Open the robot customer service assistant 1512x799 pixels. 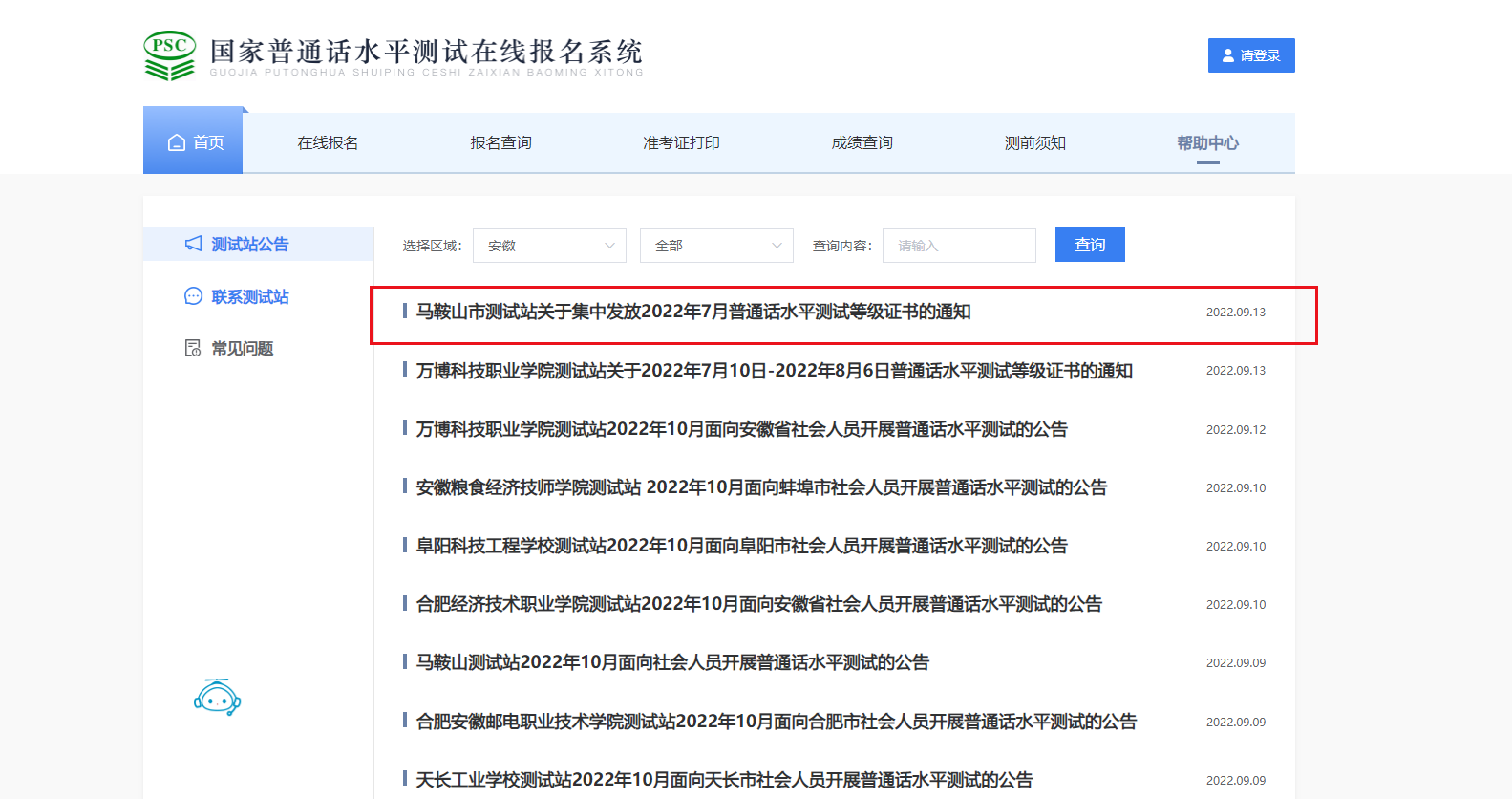click(218, 698)
